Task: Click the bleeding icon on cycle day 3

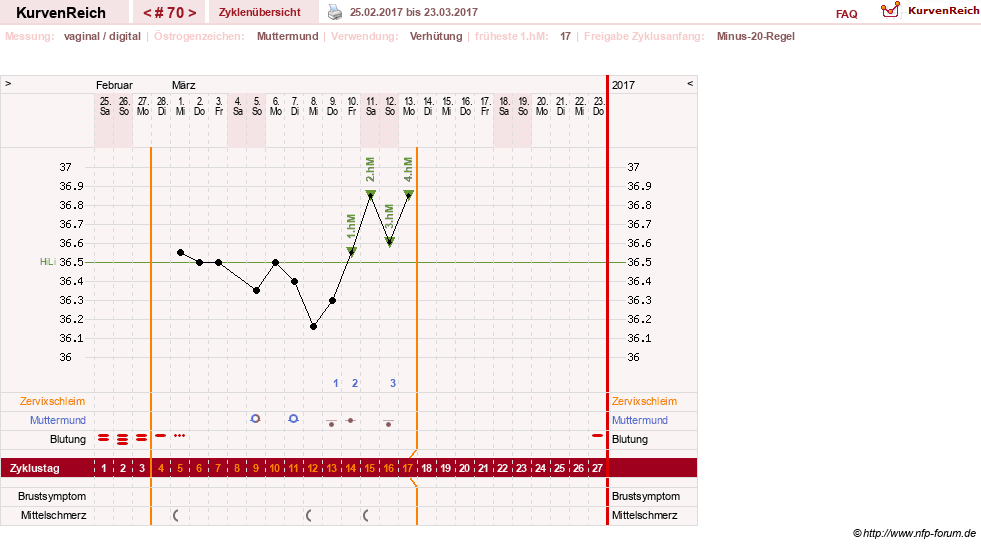Action: click(142, 438)
